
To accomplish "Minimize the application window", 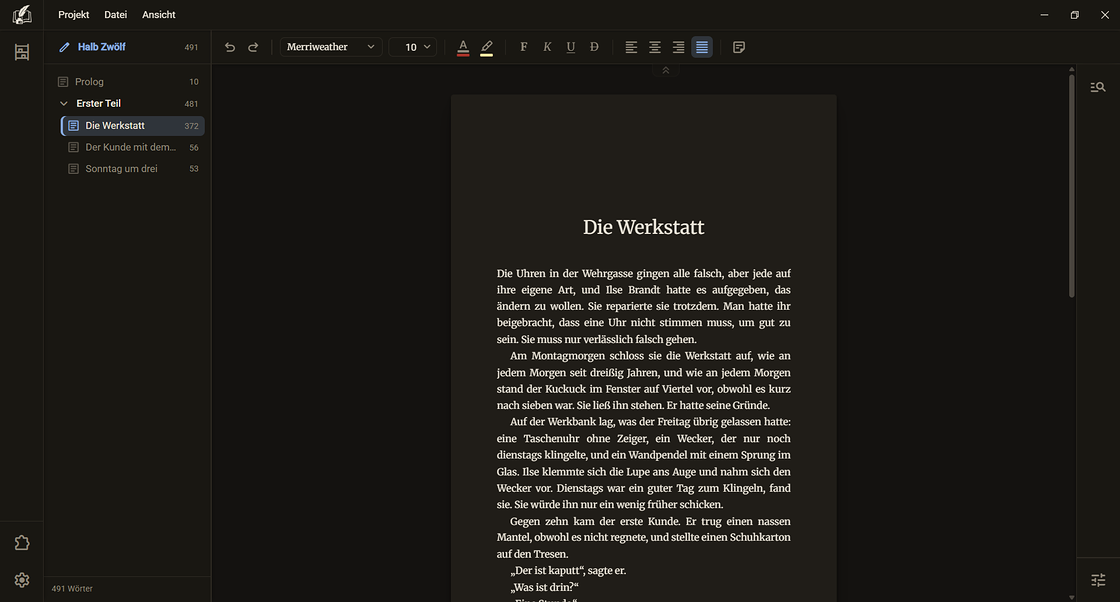I will [1044, 14].
